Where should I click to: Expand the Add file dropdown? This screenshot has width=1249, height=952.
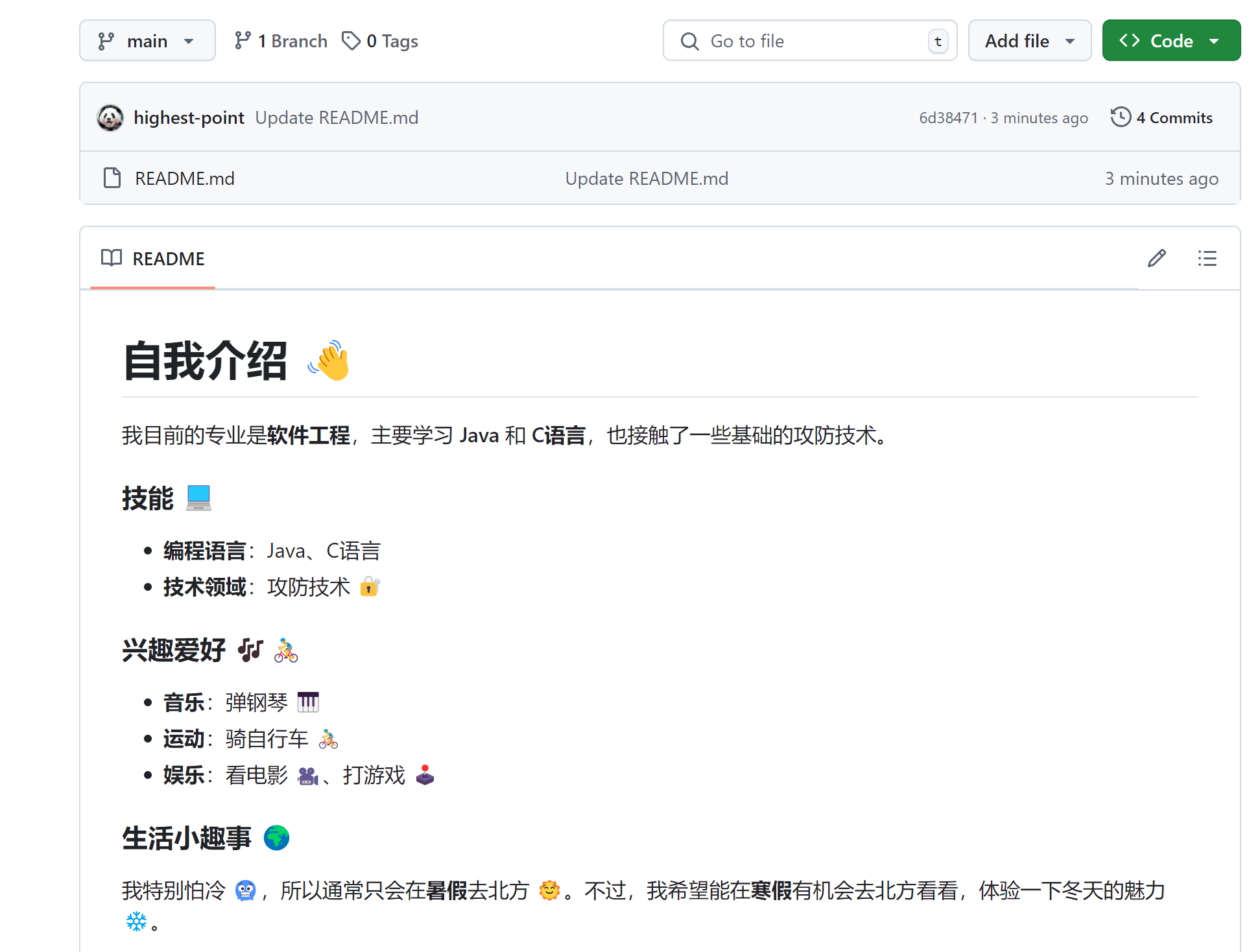coord(1029,41)
